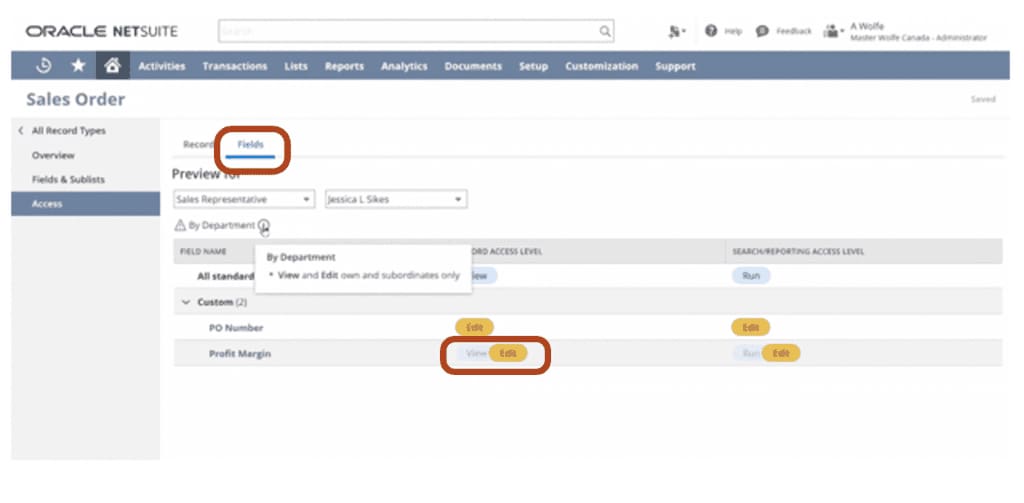Open the change role people icon
The height and width of the screenshot is (503, 1024).
833,31
